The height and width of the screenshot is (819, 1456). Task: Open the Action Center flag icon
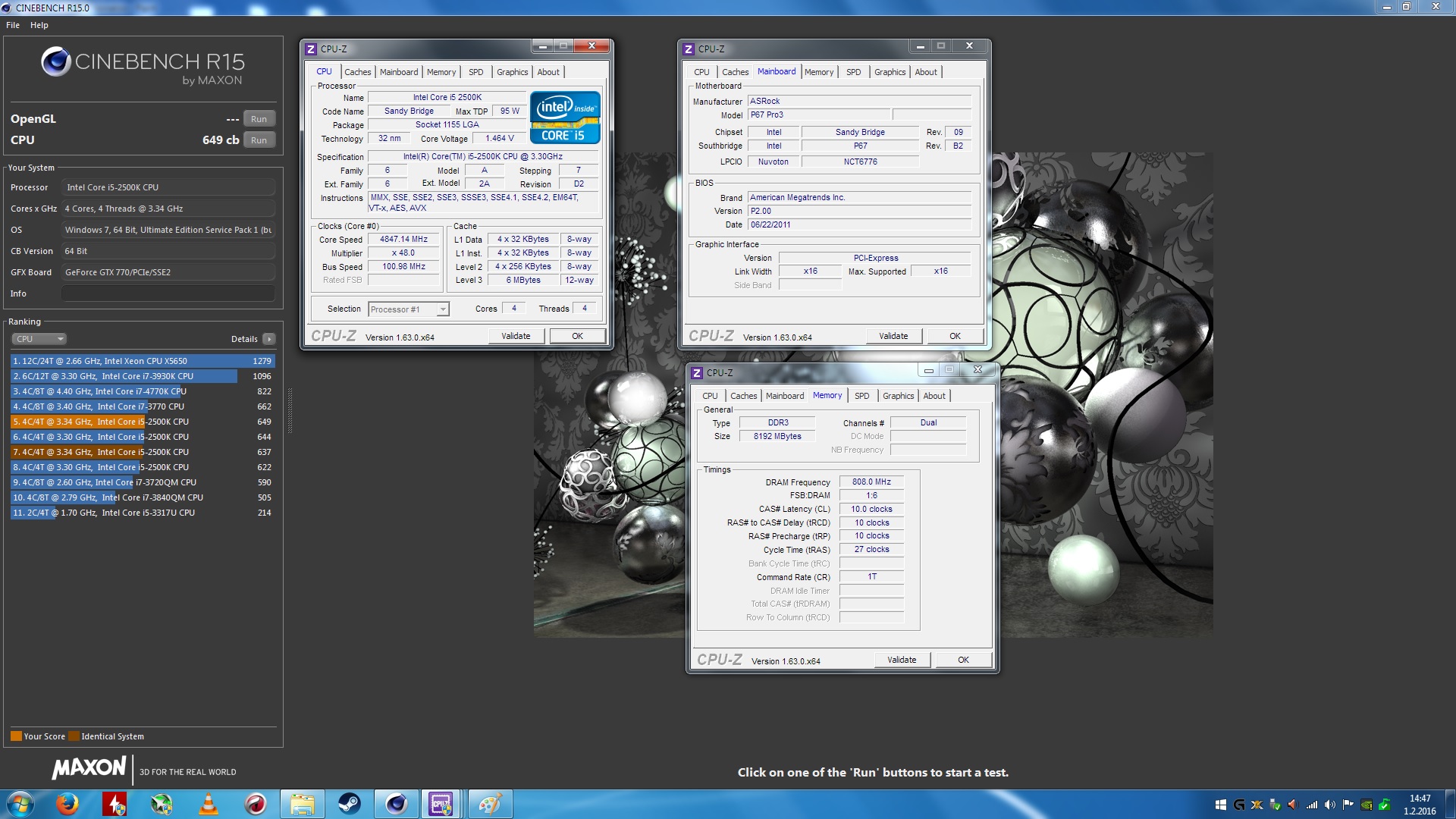1348,805
